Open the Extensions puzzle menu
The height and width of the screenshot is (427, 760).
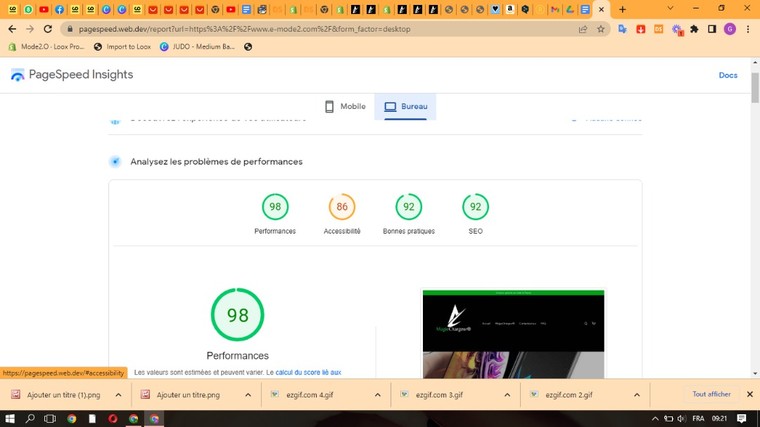pyautogui.click(x=695, y=29)
